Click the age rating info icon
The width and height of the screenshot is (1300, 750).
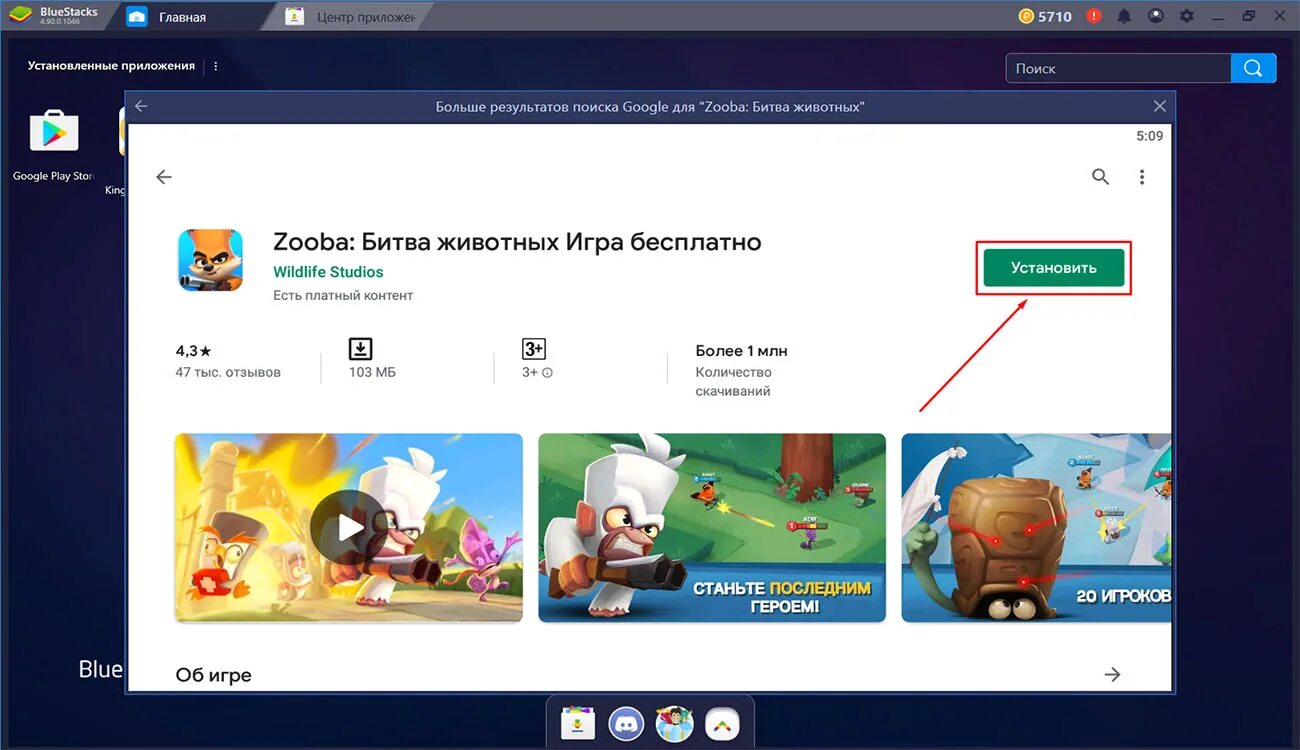point(547,373)
